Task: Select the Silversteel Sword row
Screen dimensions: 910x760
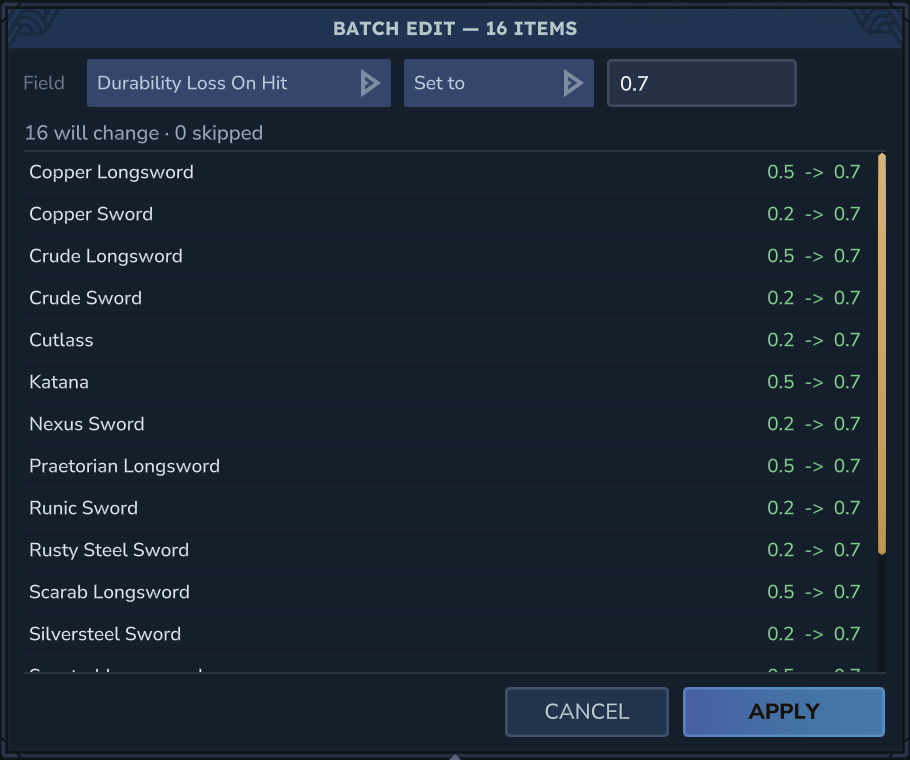Action: click(x=447, y=634)
